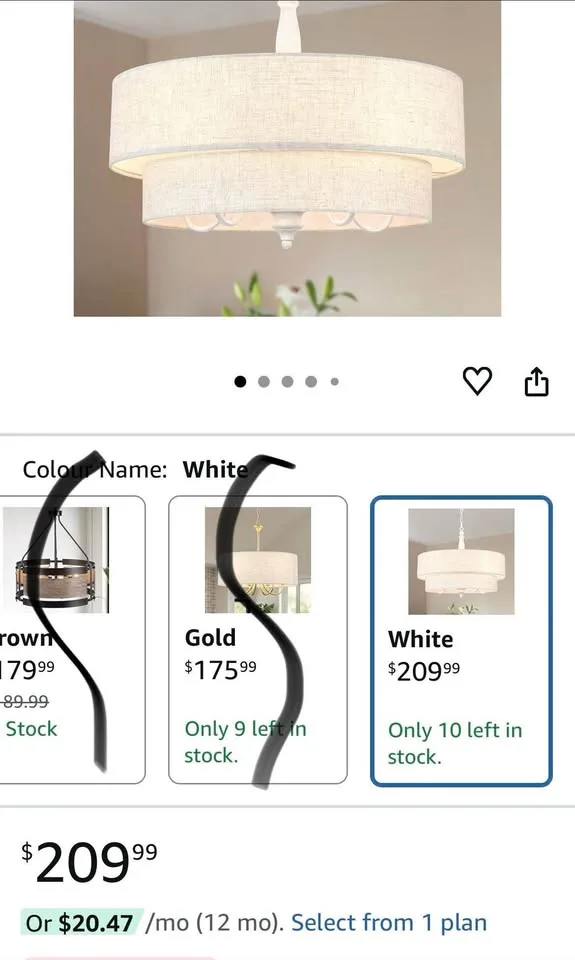Click the White chandelier thumbnail image
575x960 pixels.
pyautogui.click(x=461, y=561)
